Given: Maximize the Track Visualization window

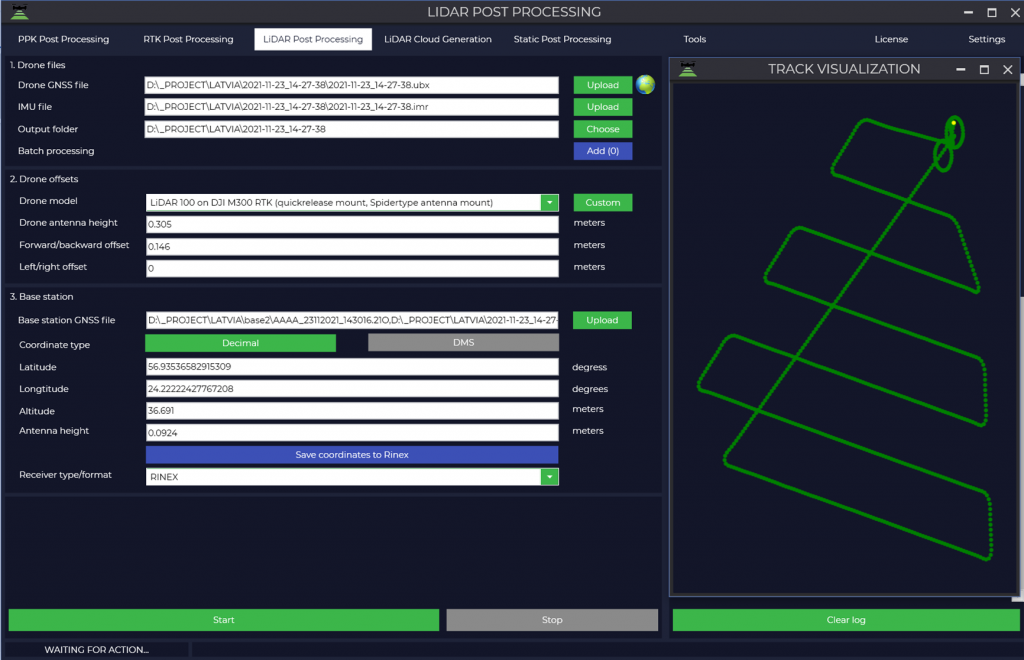Looking at the screenshot, I should 984,70.
